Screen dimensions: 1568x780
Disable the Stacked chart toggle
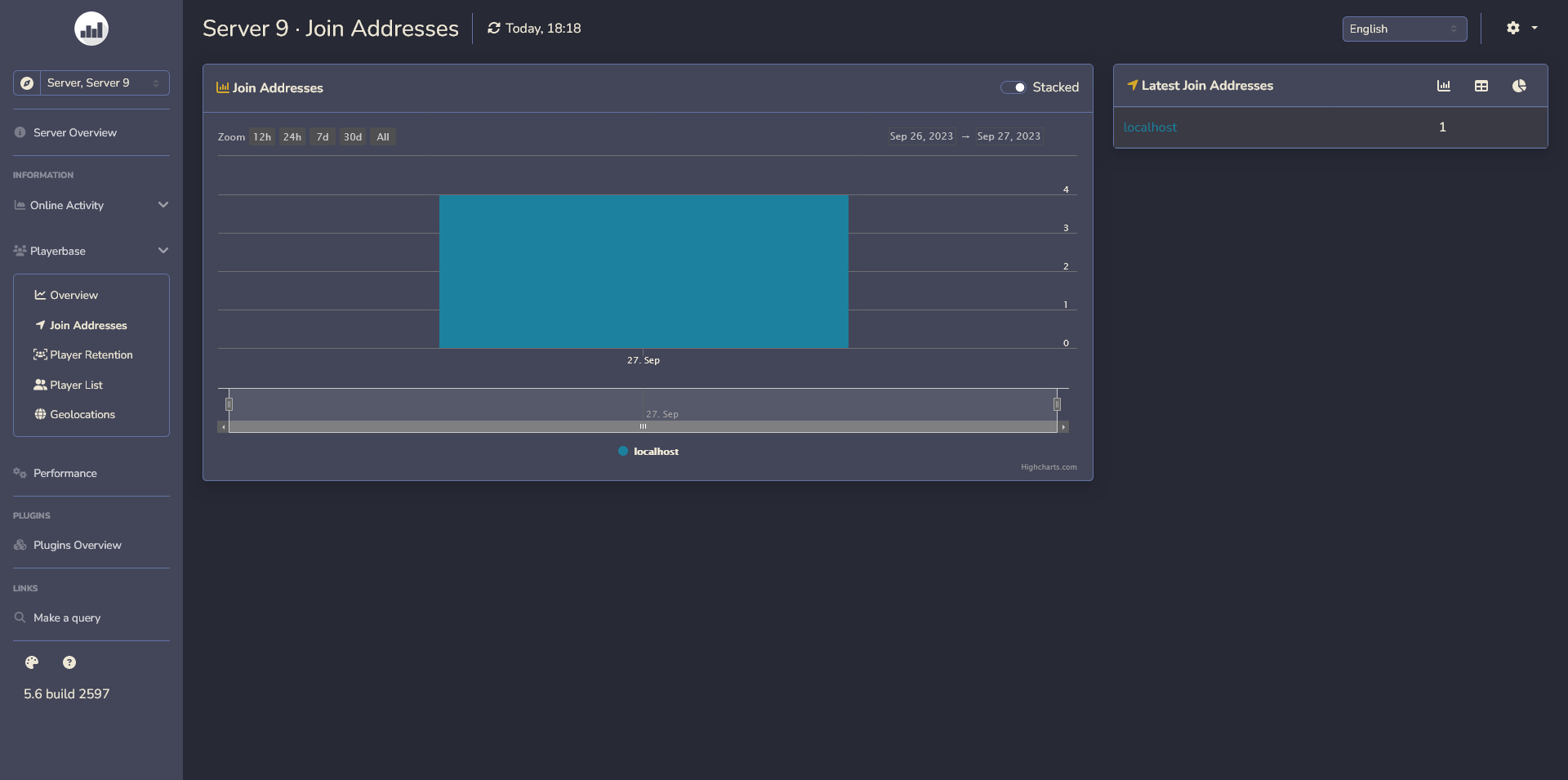(1013, 87)
